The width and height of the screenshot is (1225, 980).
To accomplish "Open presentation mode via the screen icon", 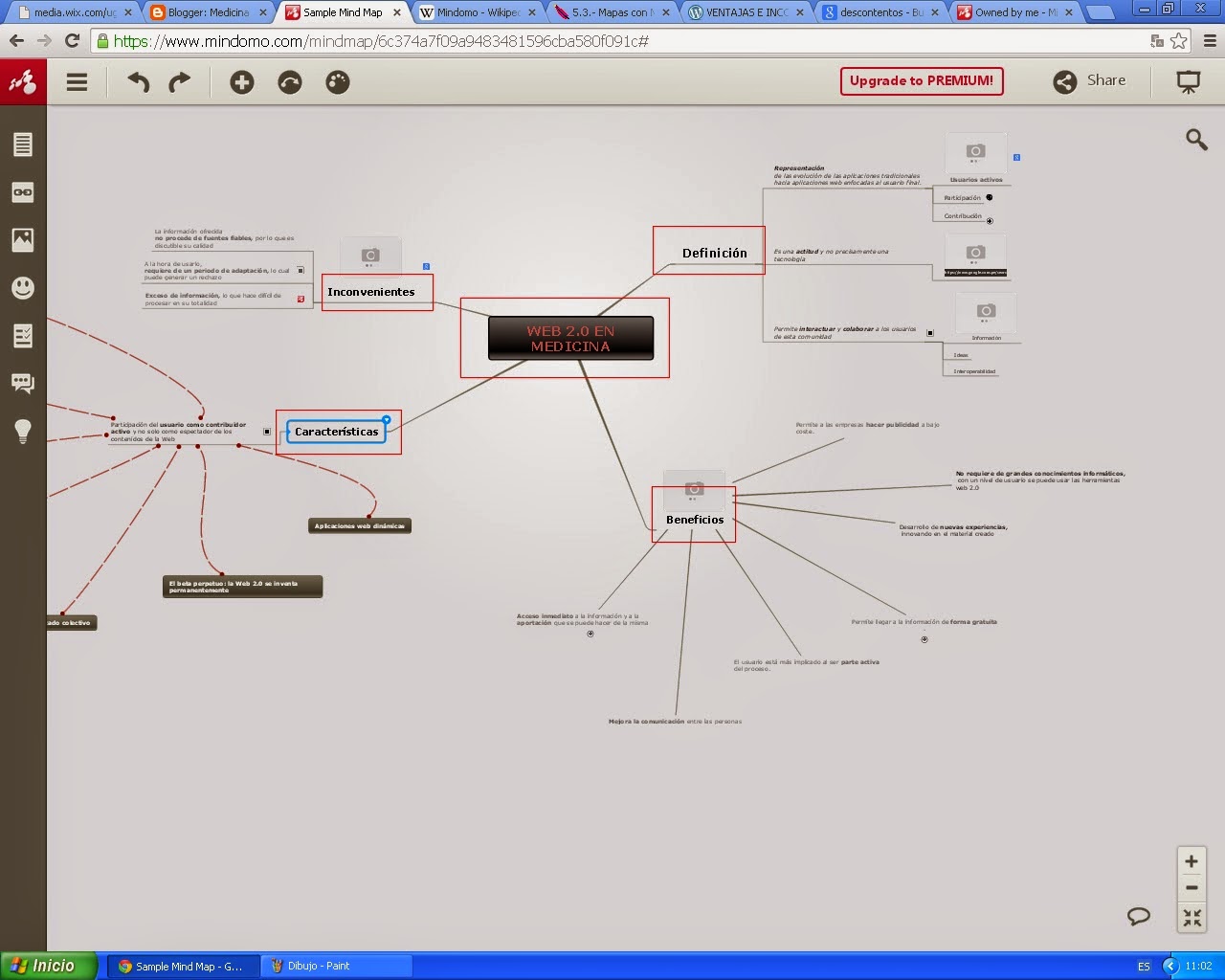I will tap(1187, 82).
